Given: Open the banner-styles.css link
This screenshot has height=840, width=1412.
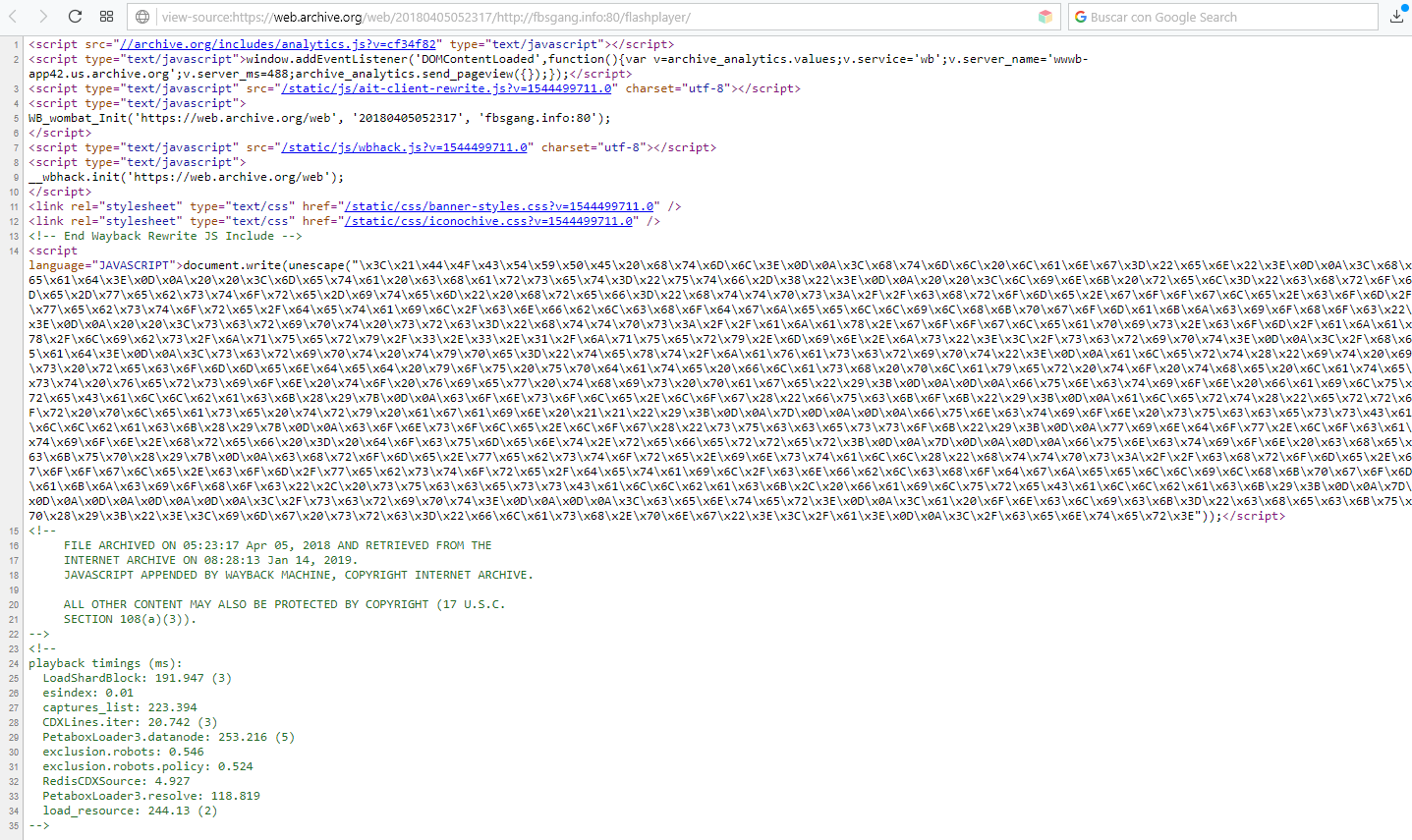Looking at the screenshot, I should (x=499, y=206).
